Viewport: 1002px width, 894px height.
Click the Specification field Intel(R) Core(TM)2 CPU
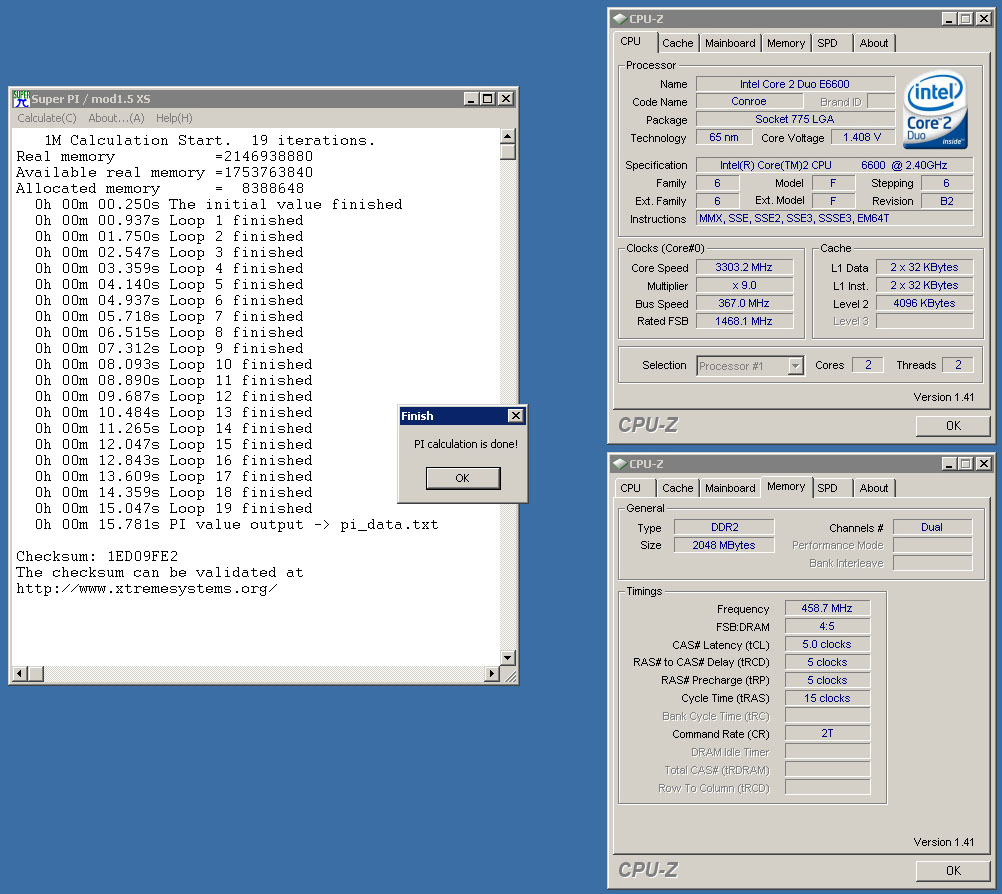[x=835, y=165]
